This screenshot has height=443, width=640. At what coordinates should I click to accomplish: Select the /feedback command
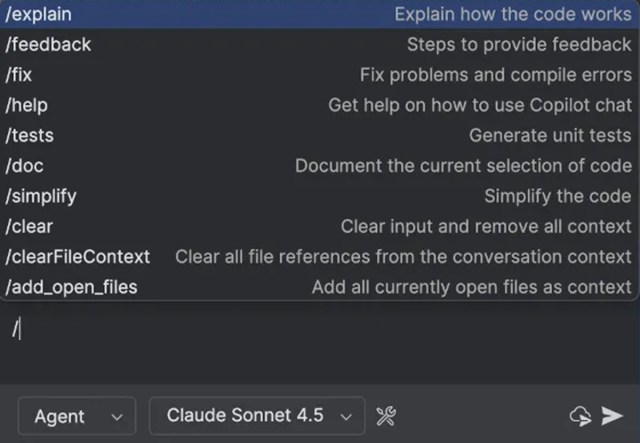48,44
